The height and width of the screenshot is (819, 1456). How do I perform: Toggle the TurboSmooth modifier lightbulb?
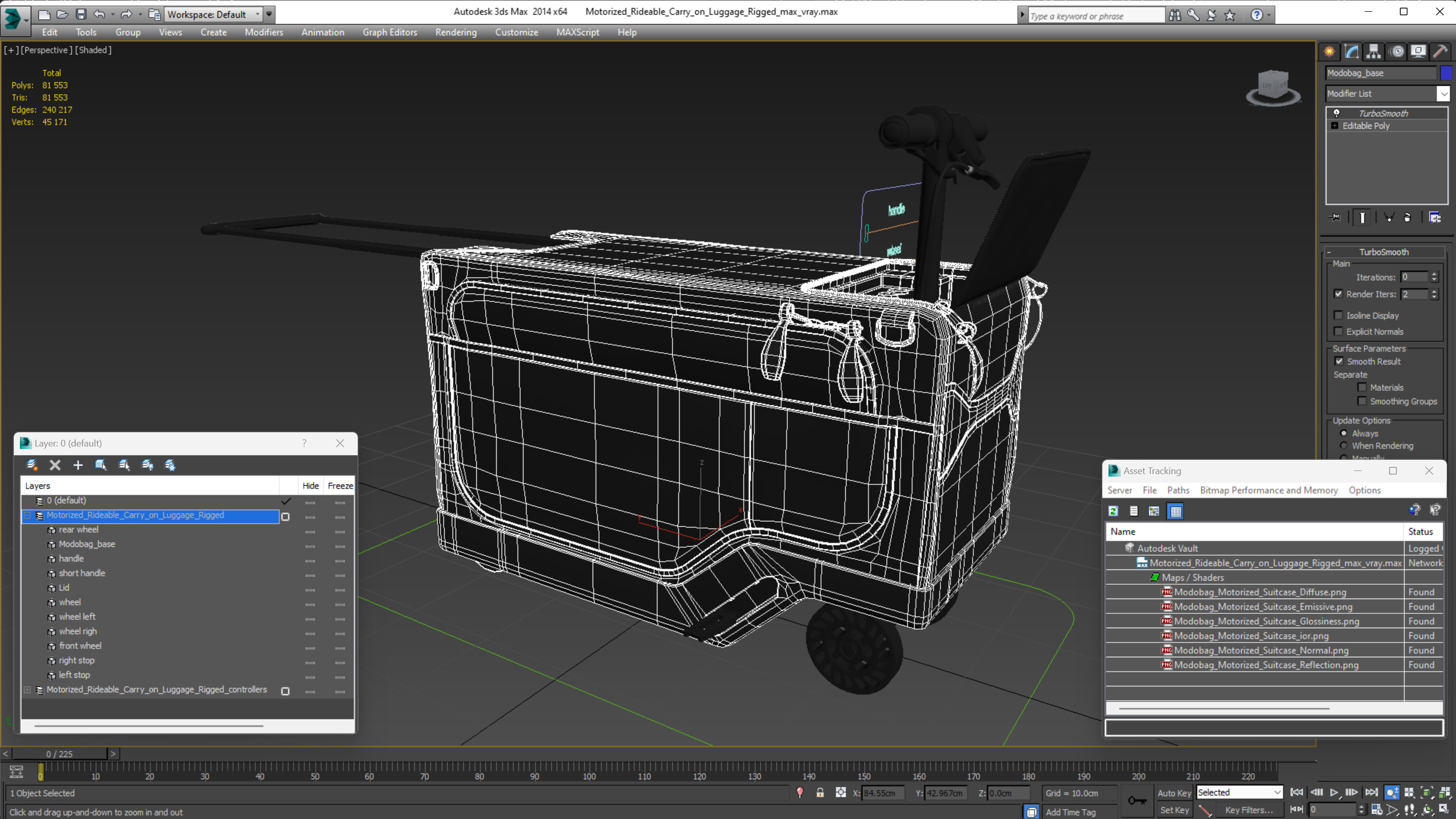click(x=1337, y=113)
